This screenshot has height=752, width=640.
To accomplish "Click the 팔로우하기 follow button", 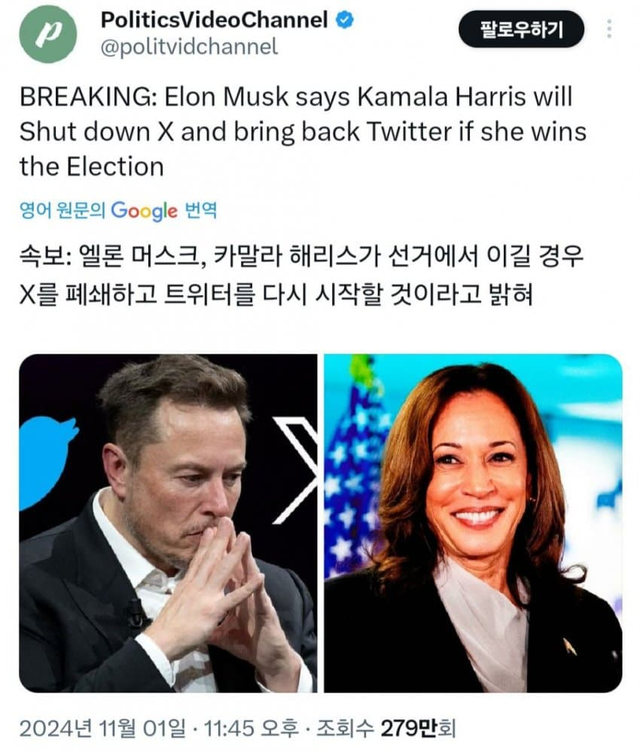I will tap(521, 29).
